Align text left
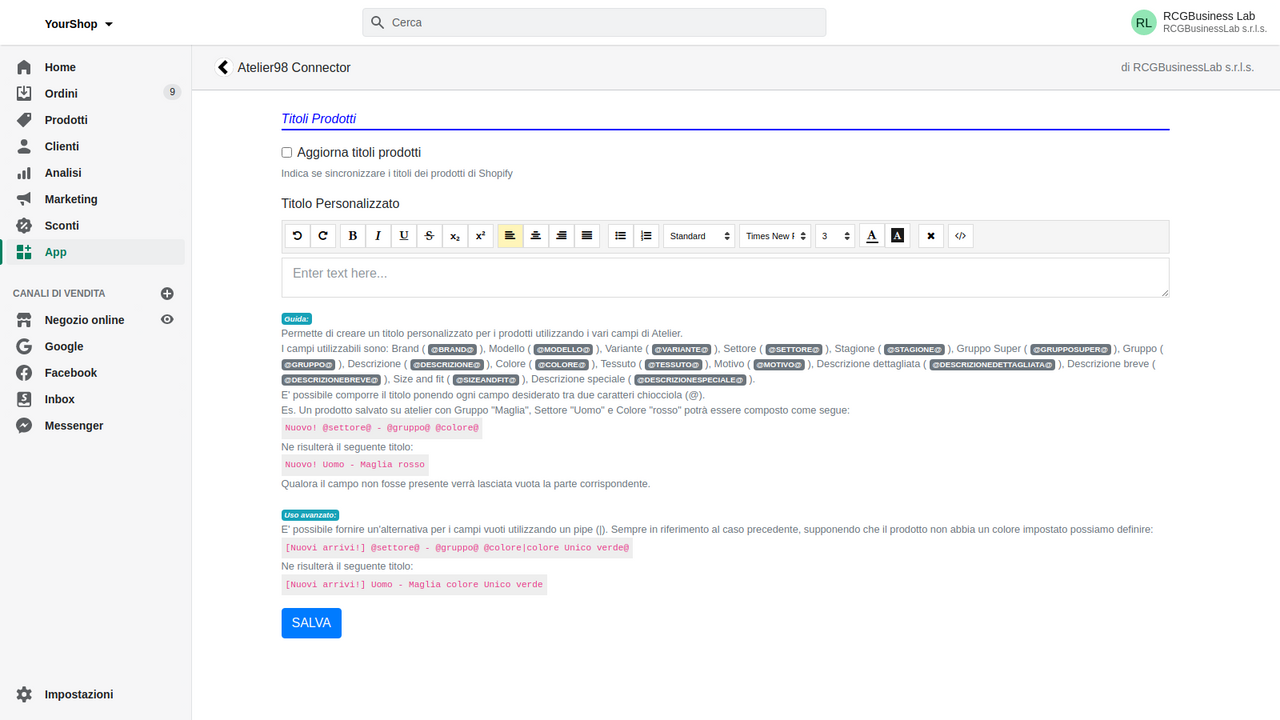This screenshot has width=1280, height=720. tap(510, 236)
